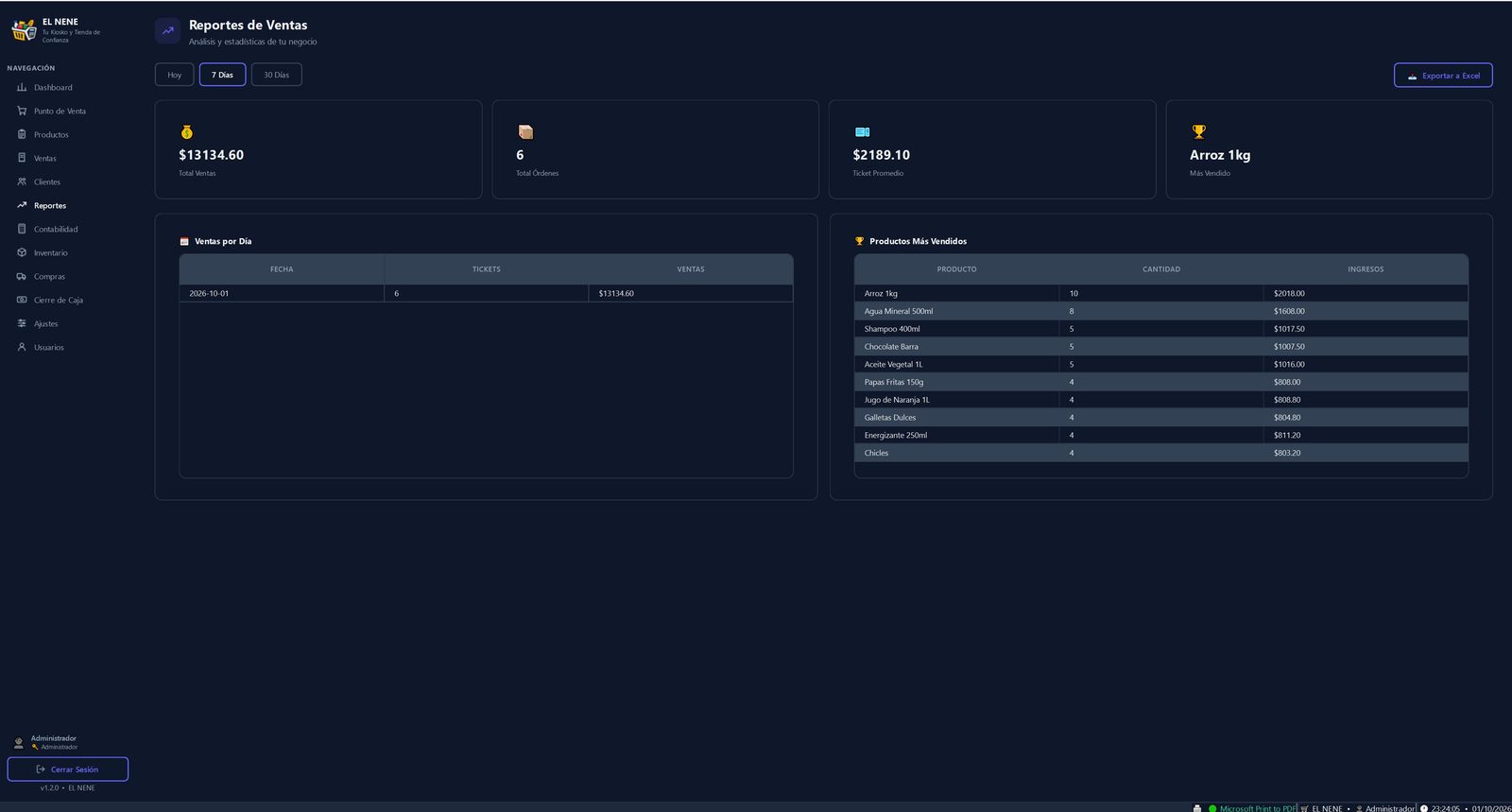1512x812 pixels.
Task: Click Microsoft Print to PDF status entry
Action: pyautogui.click(x=1257, y=808)
